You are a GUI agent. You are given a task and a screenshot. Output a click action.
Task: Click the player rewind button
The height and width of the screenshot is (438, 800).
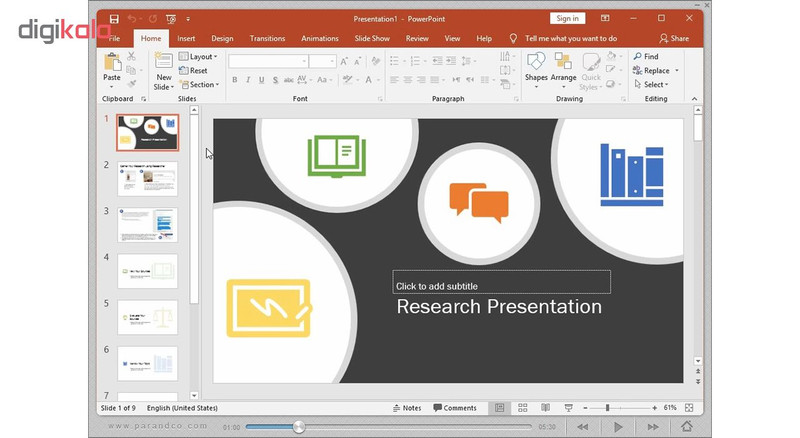(583, 427)
